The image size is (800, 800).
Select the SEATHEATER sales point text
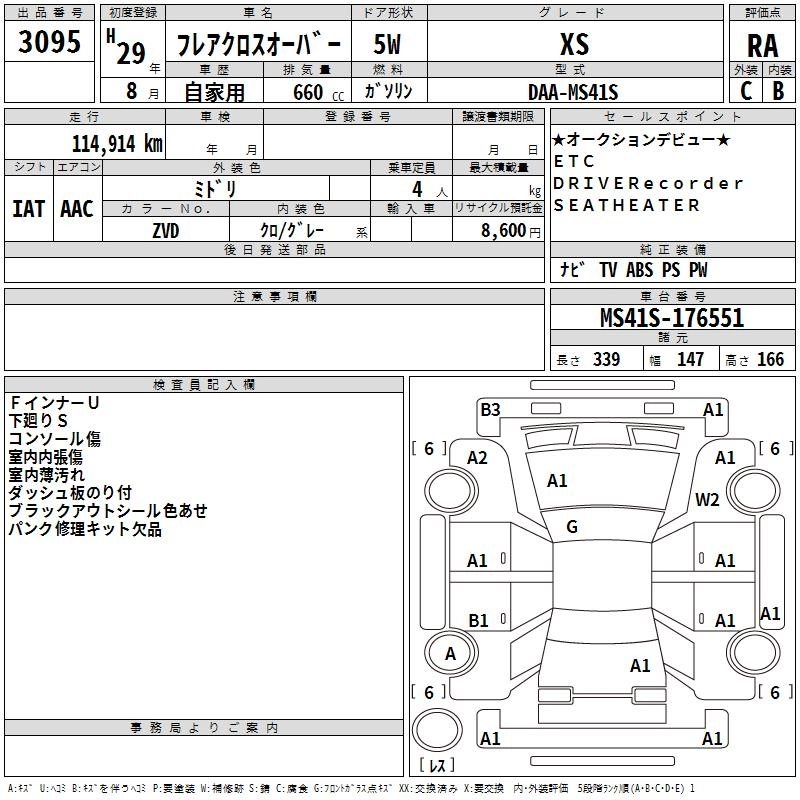coord(627,205)
